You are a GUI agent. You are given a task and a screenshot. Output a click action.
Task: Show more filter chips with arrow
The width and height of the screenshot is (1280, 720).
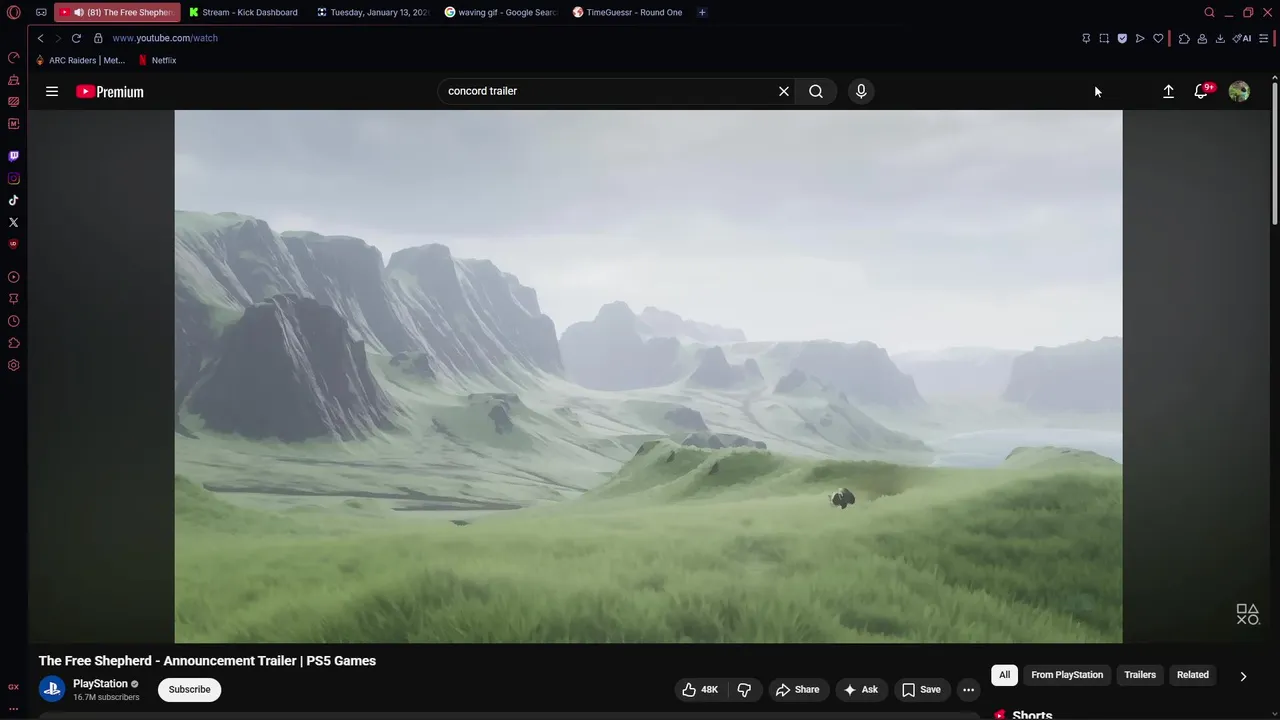pyautogui.click(x=1243, y=676)
